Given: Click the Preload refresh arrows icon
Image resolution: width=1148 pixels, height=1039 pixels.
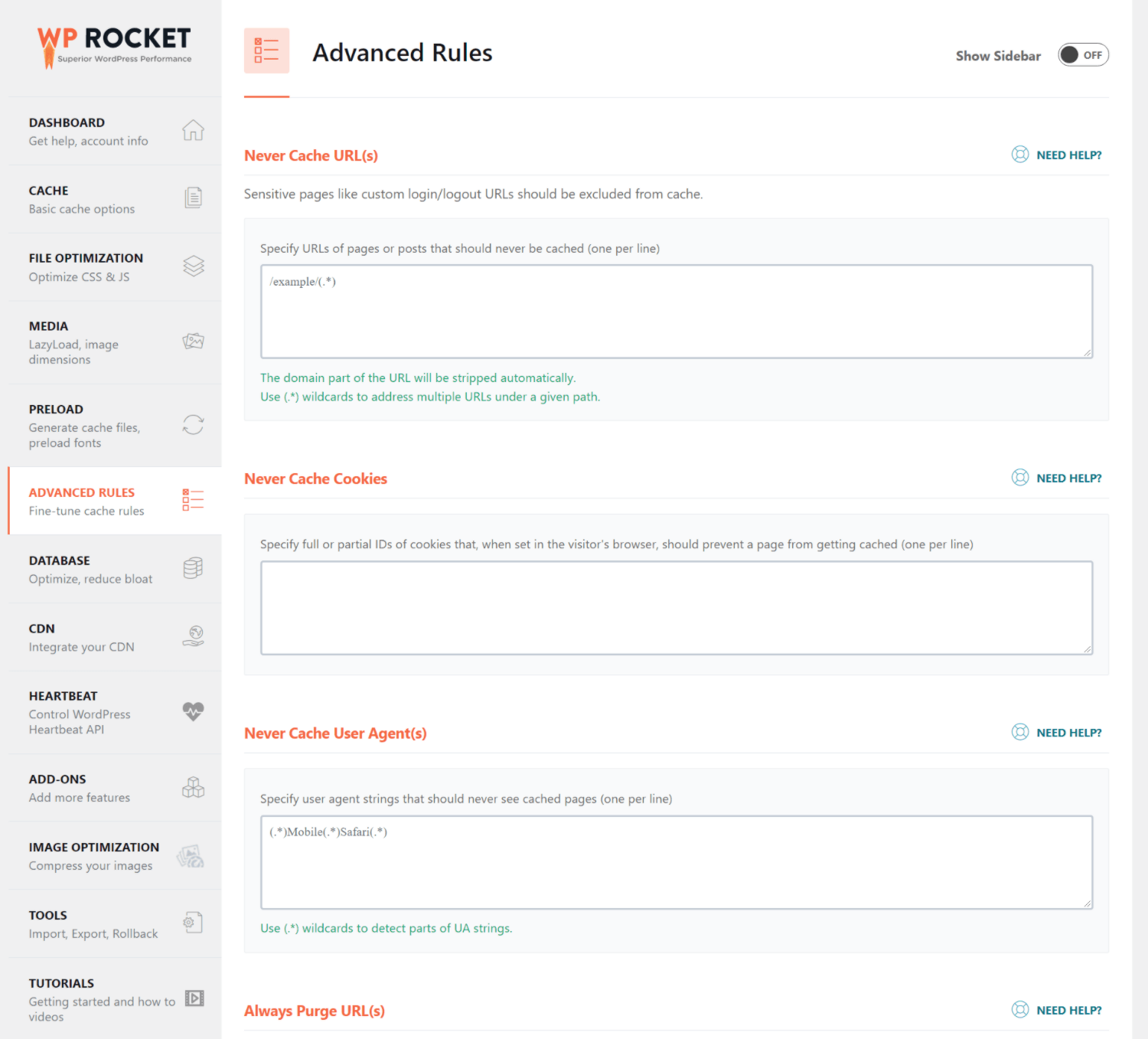Looking at the screenshot, I should pyautogui.click(x=194, y=424).
